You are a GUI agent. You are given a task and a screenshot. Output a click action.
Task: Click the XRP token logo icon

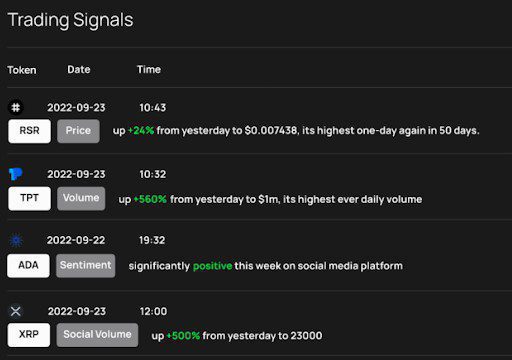pos(16,311)
